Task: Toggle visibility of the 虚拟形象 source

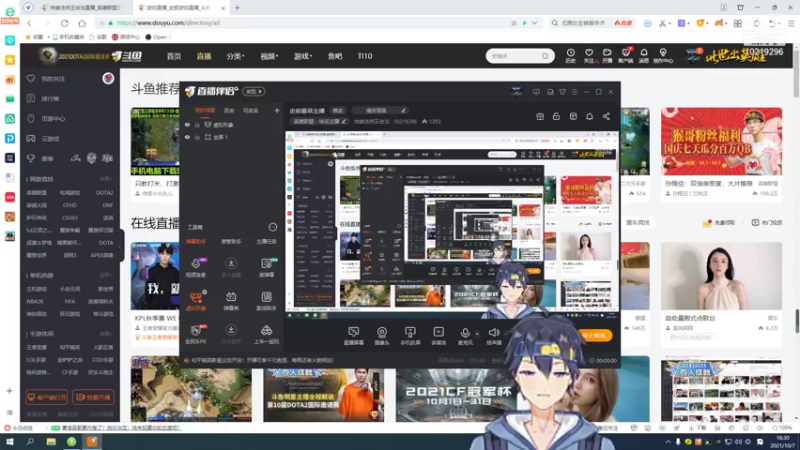Action: click(187, 125)
